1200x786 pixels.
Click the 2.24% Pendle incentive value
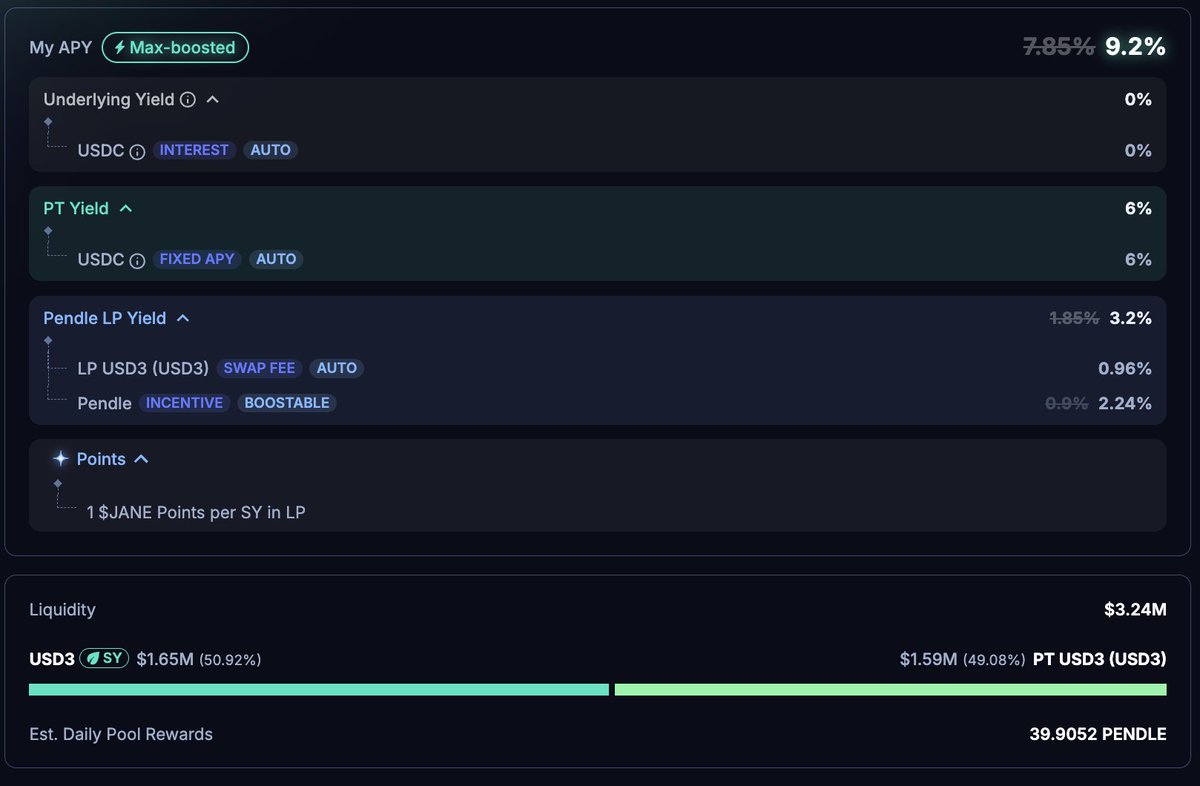(x=1125, y=403)
